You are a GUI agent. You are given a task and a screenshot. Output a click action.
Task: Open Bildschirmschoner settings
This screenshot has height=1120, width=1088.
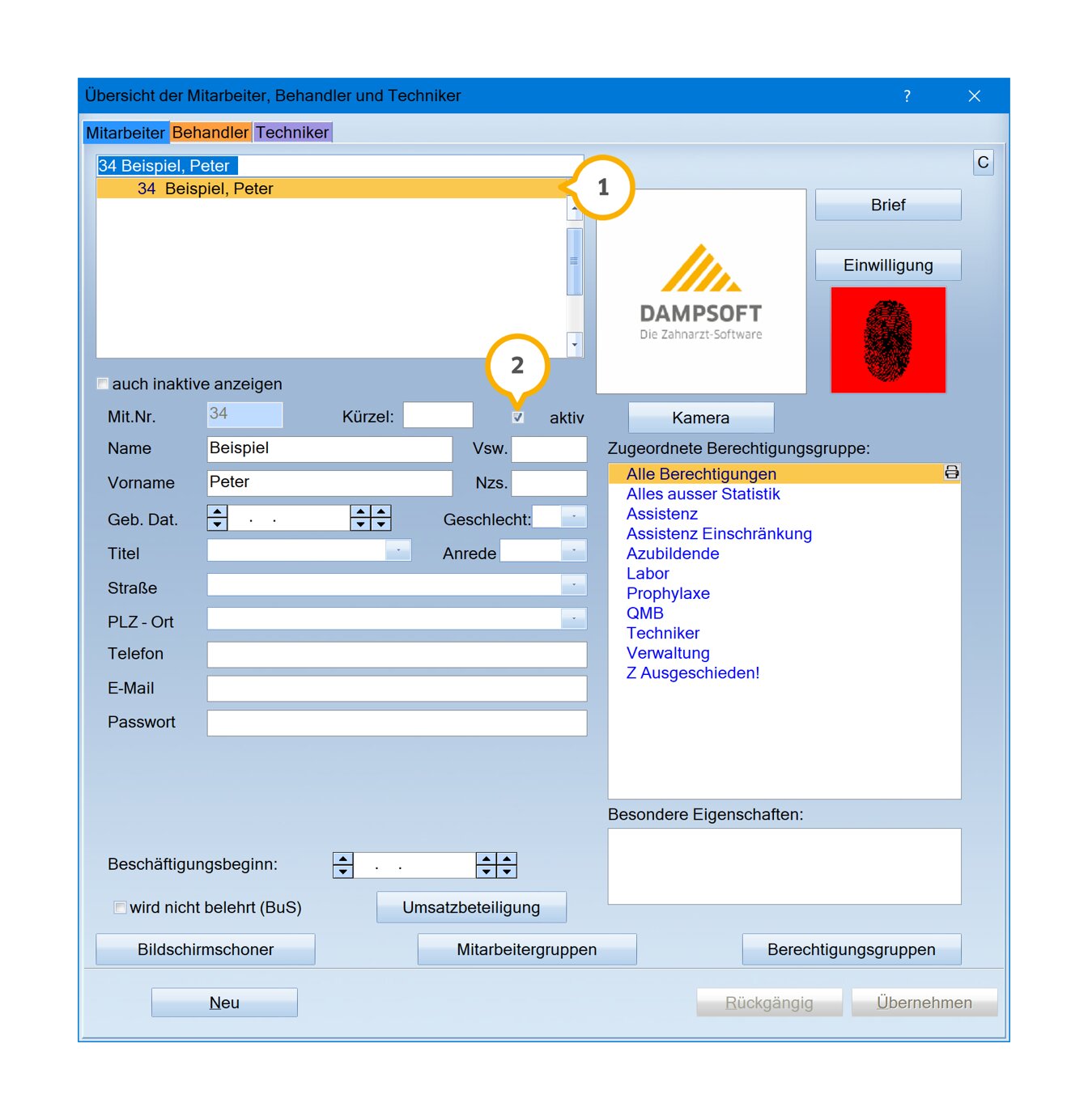(206, 949)
